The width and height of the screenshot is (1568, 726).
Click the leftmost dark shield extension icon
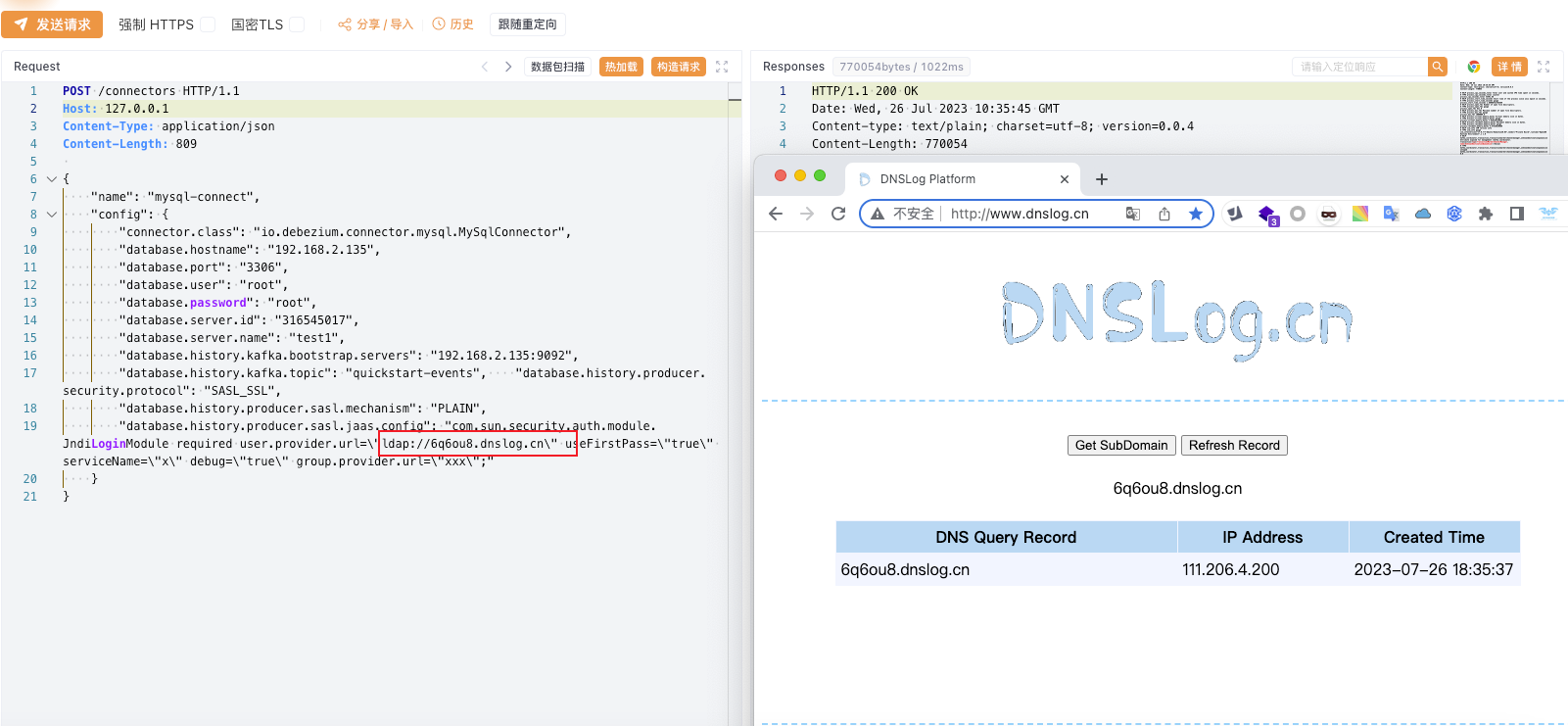[x=1235, y=214]
